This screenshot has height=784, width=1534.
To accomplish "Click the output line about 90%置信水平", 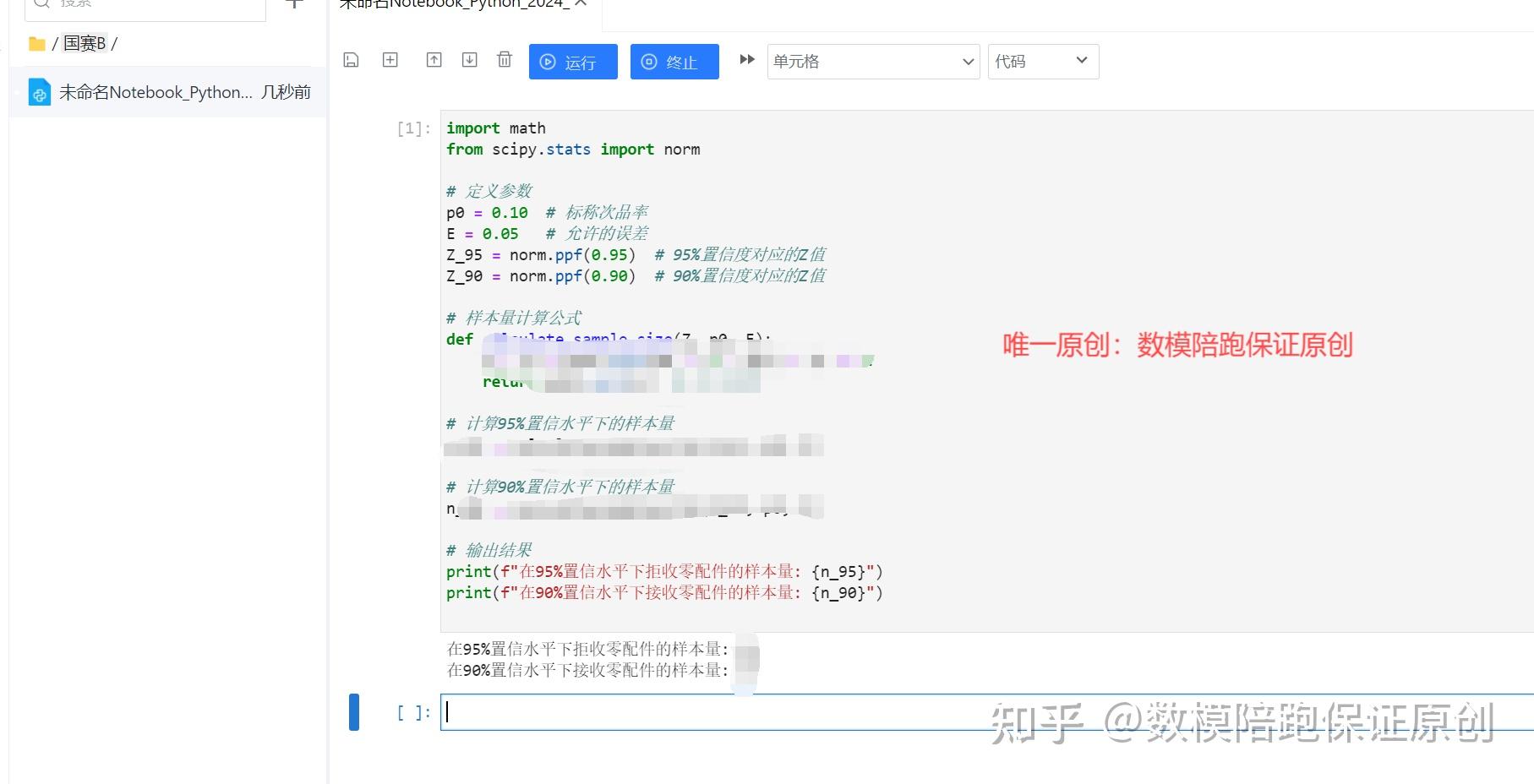I will [587, 670].
